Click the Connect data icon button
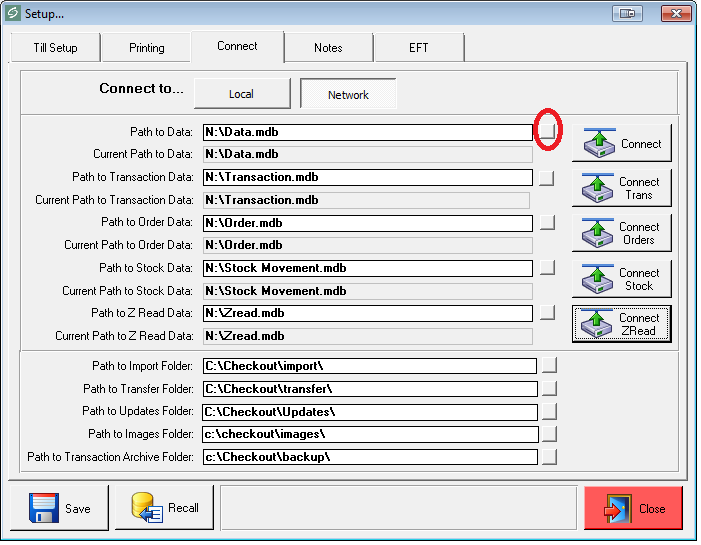The height and width of the screenshot is (545, 701). pos(621,143)
